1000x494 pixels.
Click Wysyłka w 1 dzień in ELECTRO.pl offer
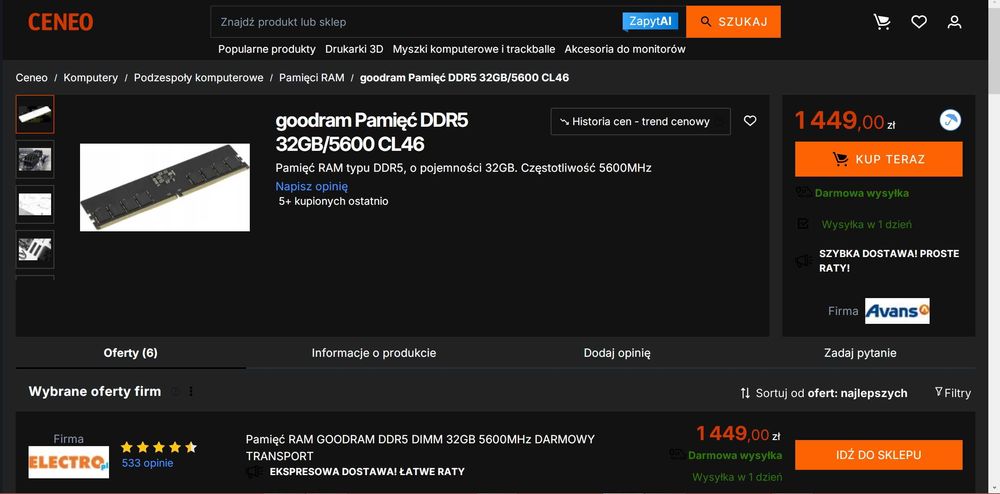tap(737, 477)
